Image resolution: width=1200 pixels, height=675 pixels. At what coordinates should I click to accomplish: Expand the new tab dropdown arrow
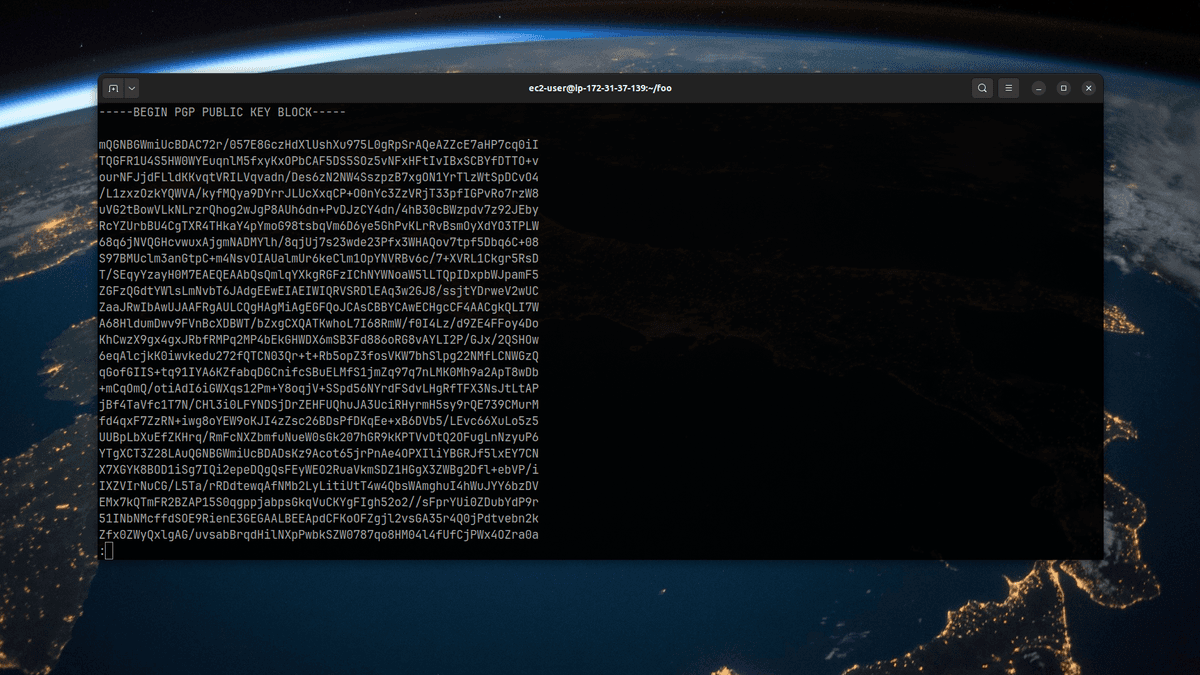click(132, 88)
